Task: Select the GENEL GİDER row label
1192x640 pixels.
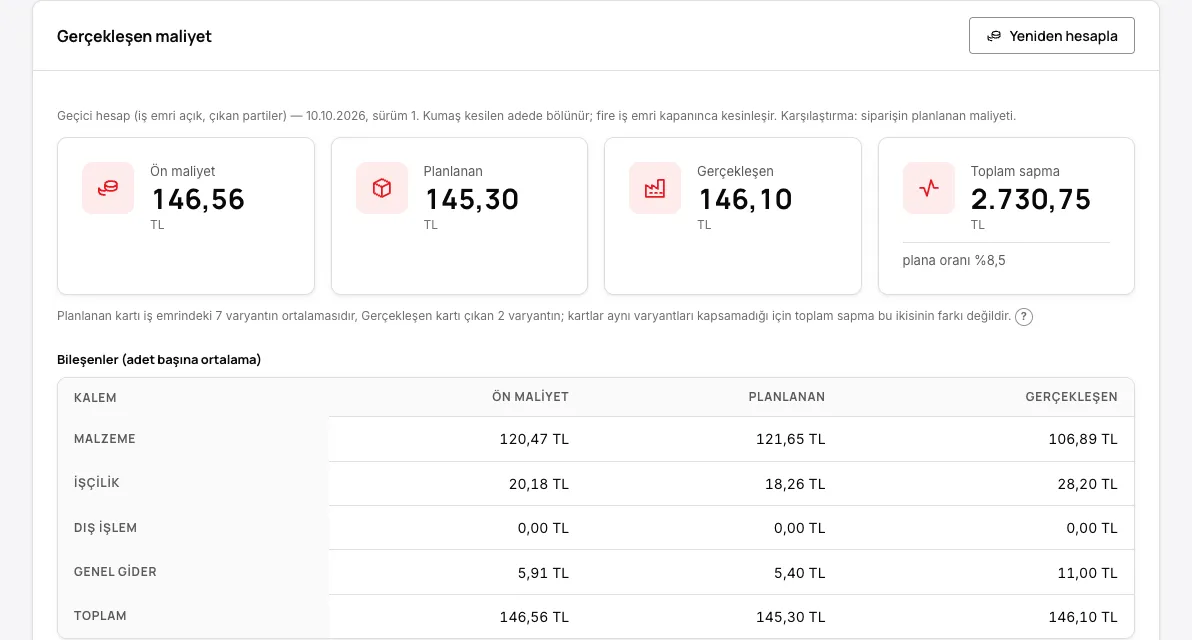Action: click(x=115, y=572)
